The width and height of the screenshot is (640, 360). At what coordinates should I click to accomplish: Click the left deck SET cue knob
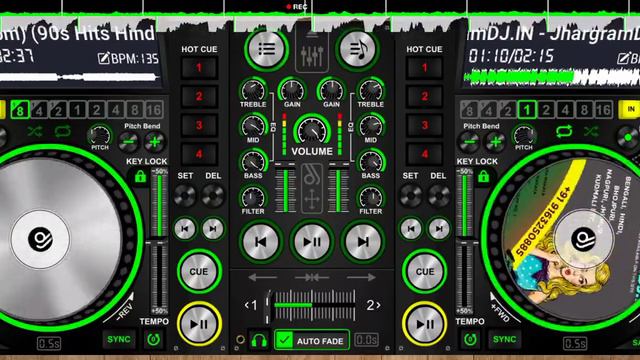pos(185,196)
